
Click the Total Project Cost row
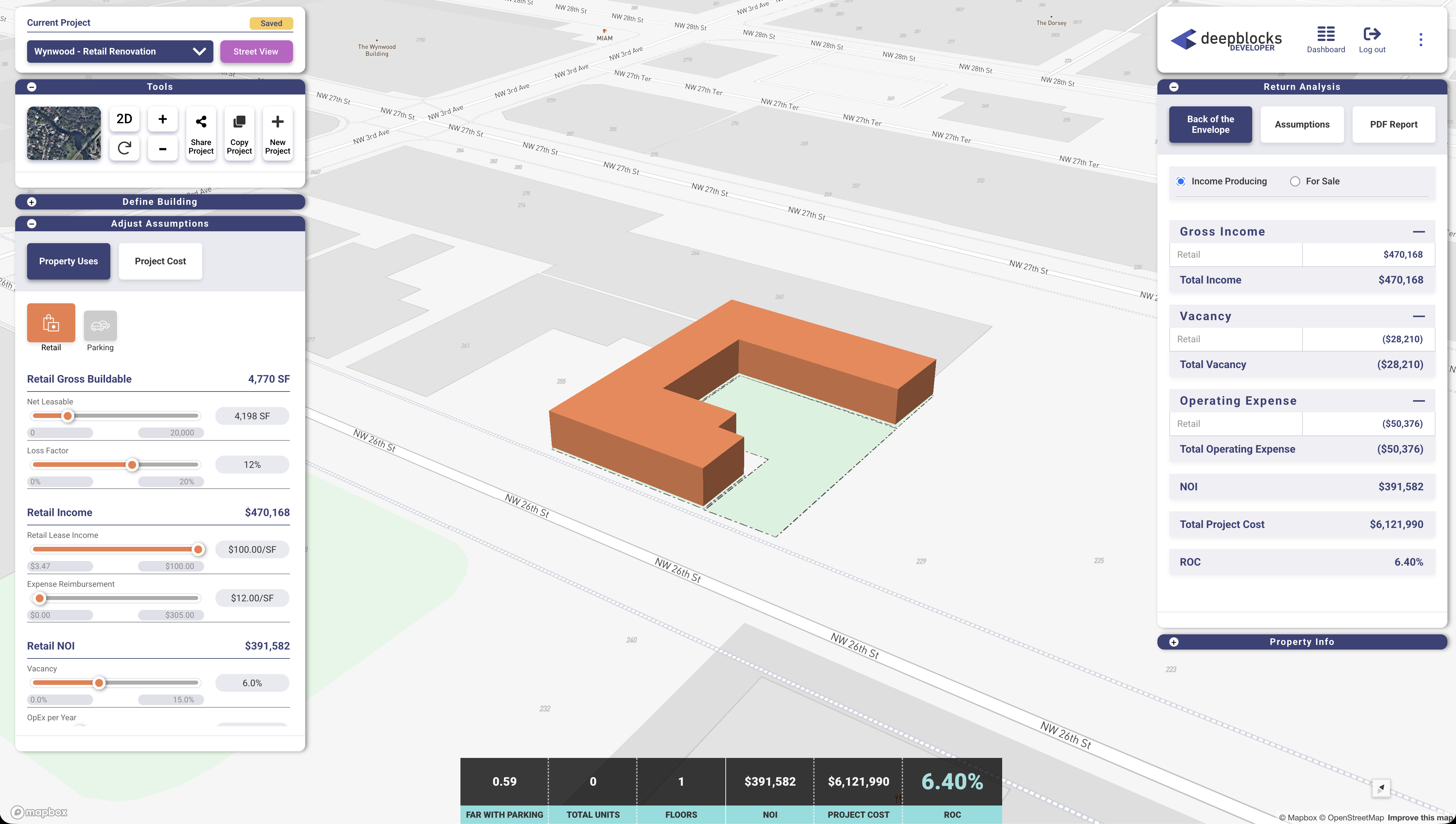(x=1302, y=525)
